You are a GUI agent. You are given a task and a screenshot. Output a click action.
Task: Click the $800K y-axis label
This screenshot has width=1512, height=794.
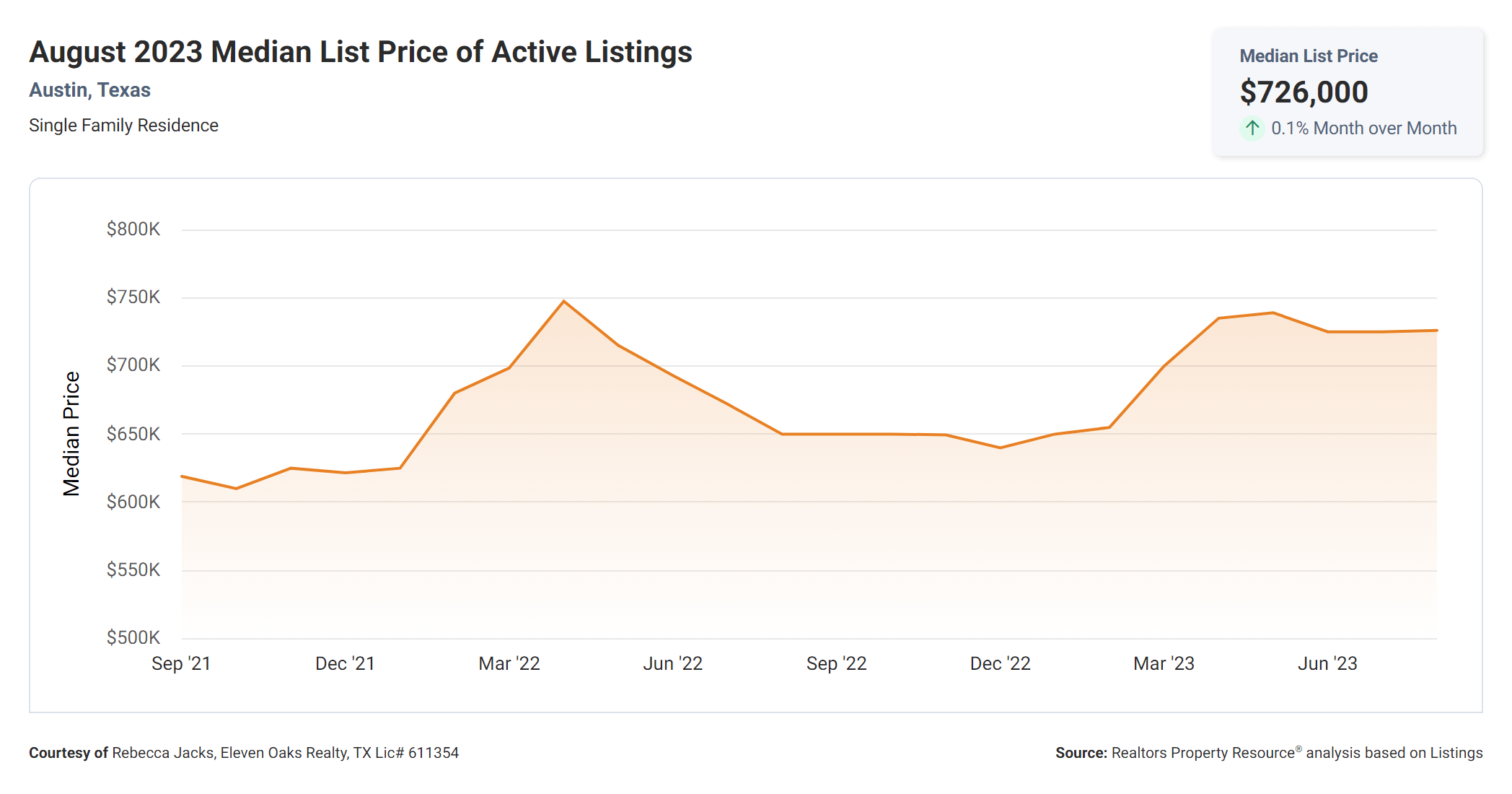(133, 230)
